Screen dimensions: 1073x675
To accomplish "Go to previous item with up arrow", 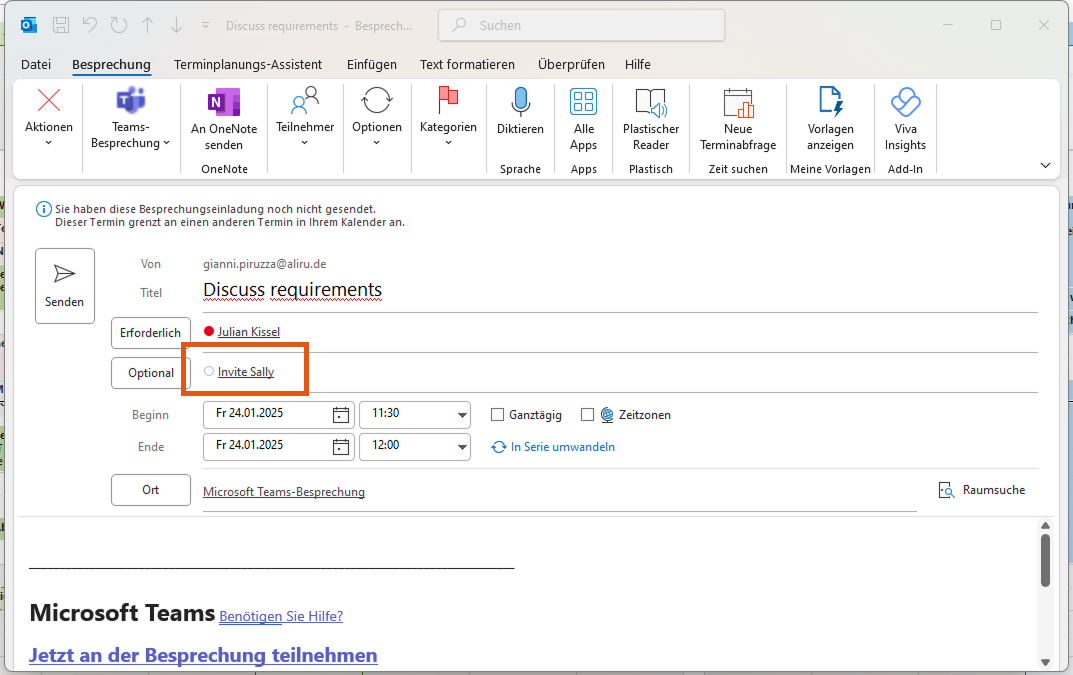I will [x=148, y=25].
